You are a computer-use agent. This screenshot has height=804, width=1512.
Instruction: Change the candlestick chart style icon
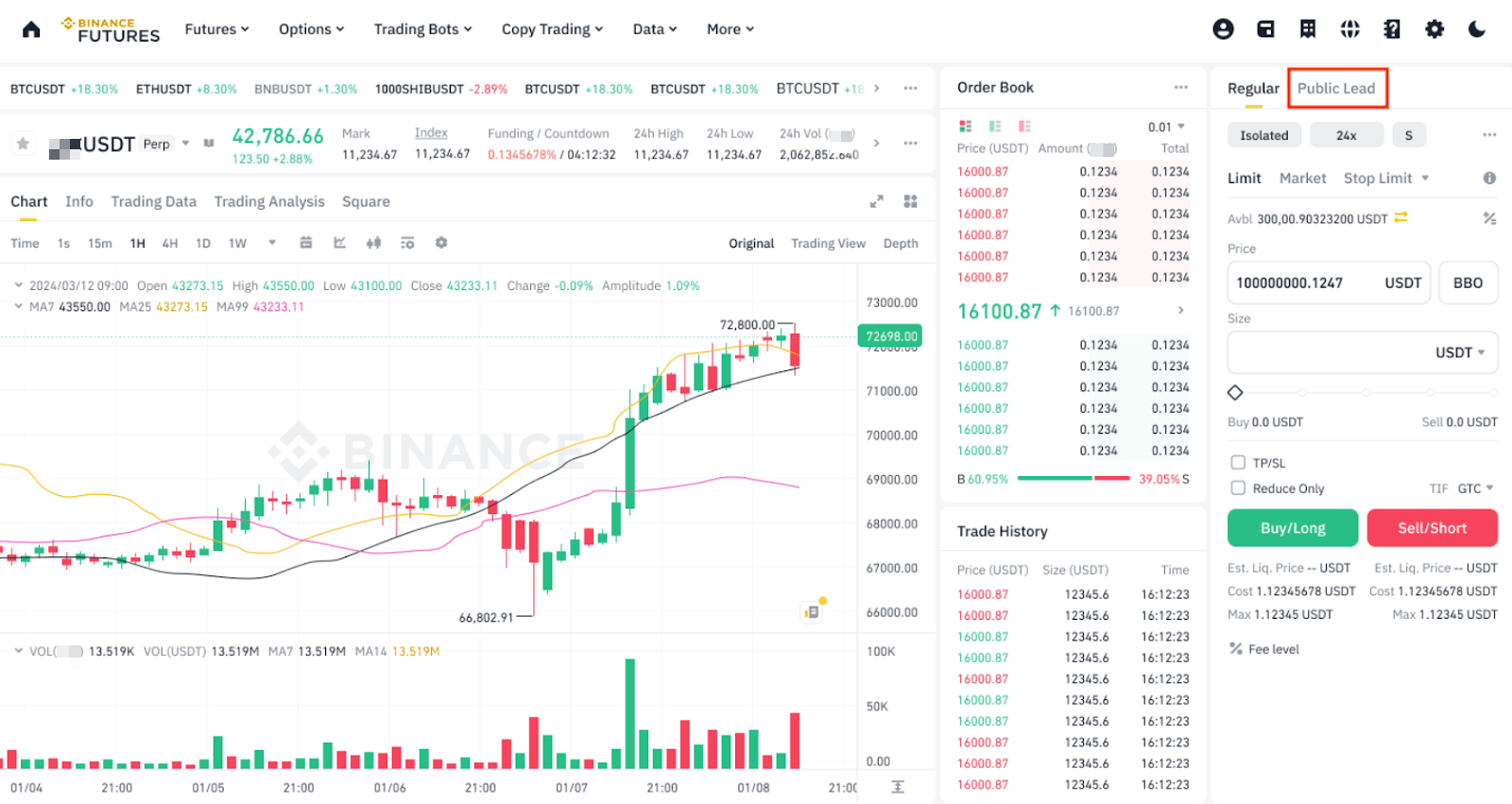pyautogui.click(x=374, y=243)
